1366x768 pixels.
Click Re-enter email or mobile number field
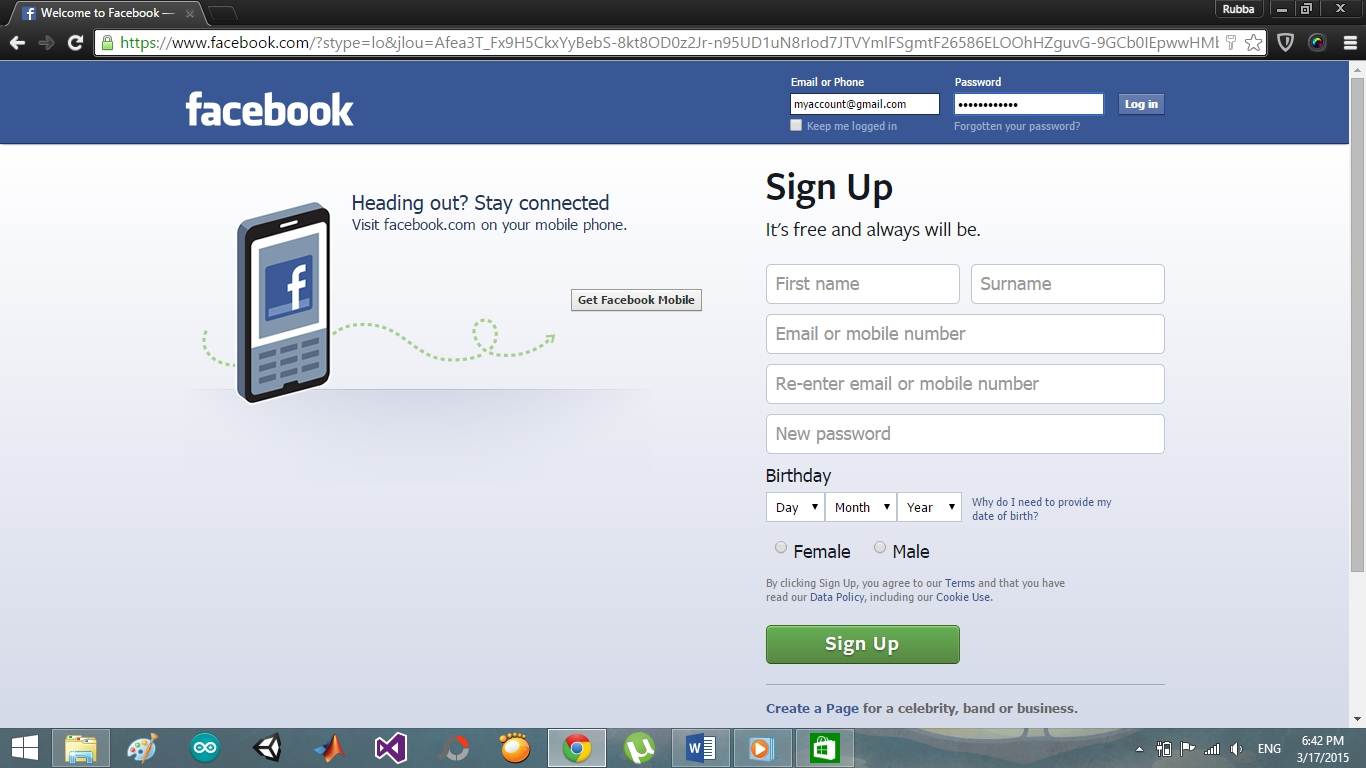coord(965,384)
